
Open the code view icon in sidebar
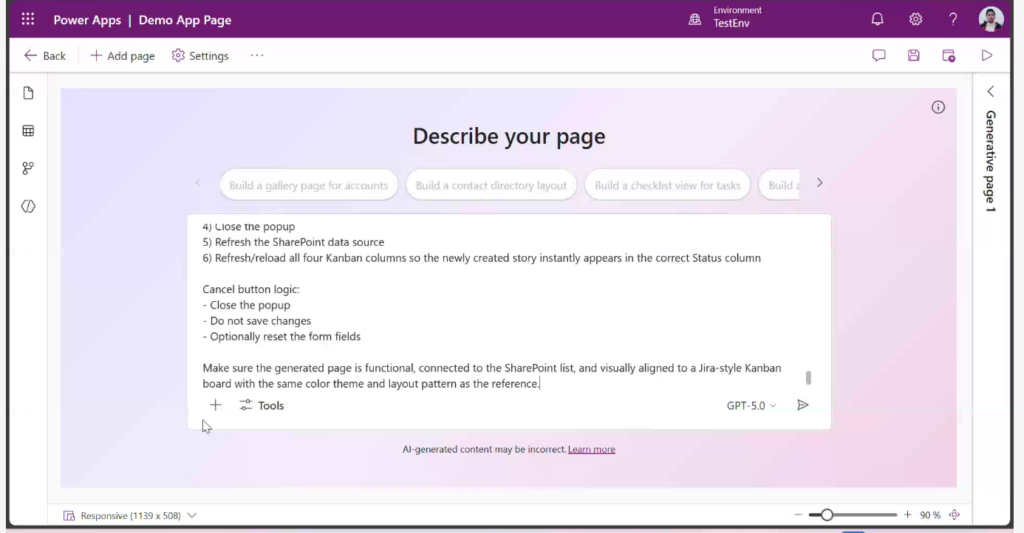click(28, 206)
